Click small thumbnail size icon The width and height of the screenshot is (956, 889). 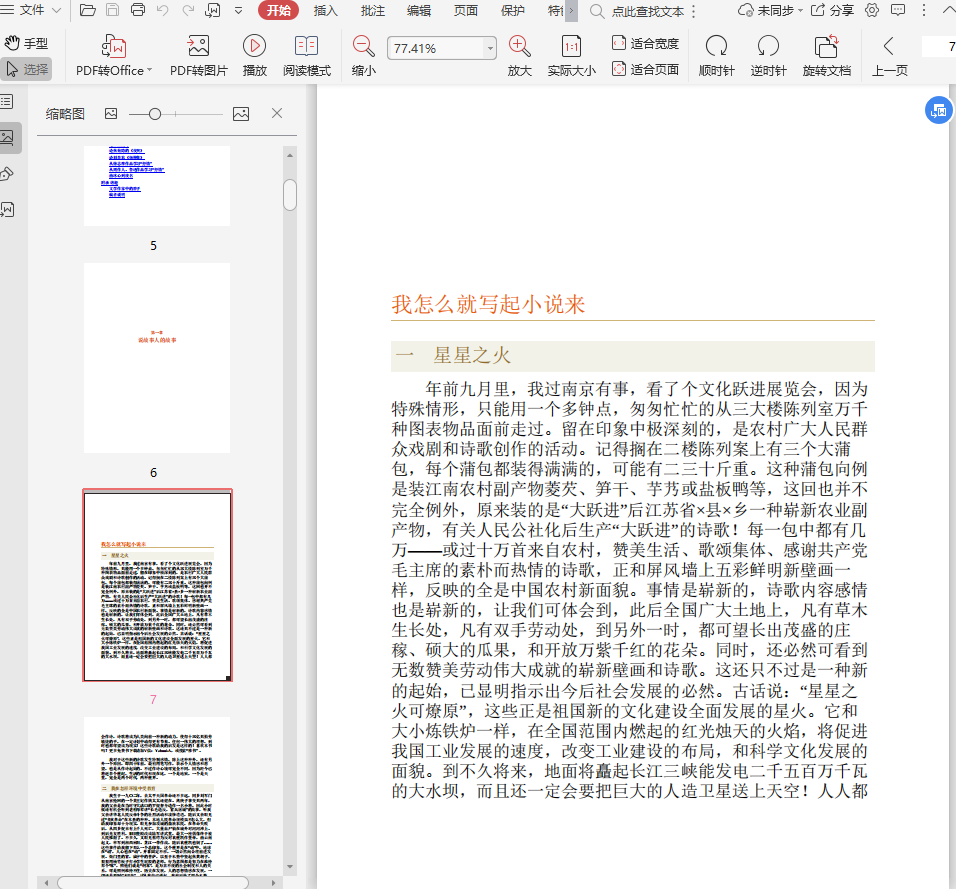coord(111,113)
